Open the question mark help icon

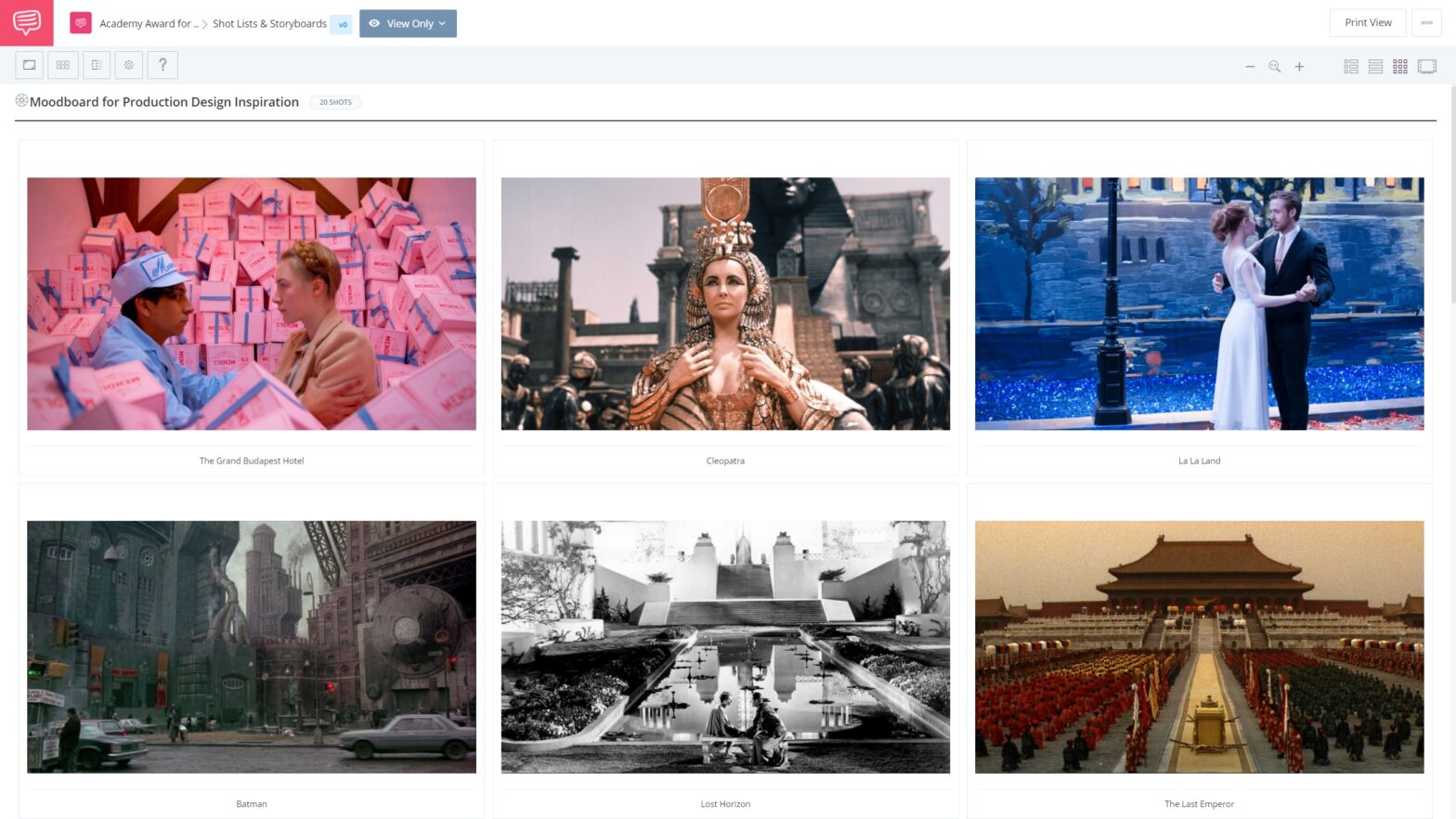coord(162,65)
